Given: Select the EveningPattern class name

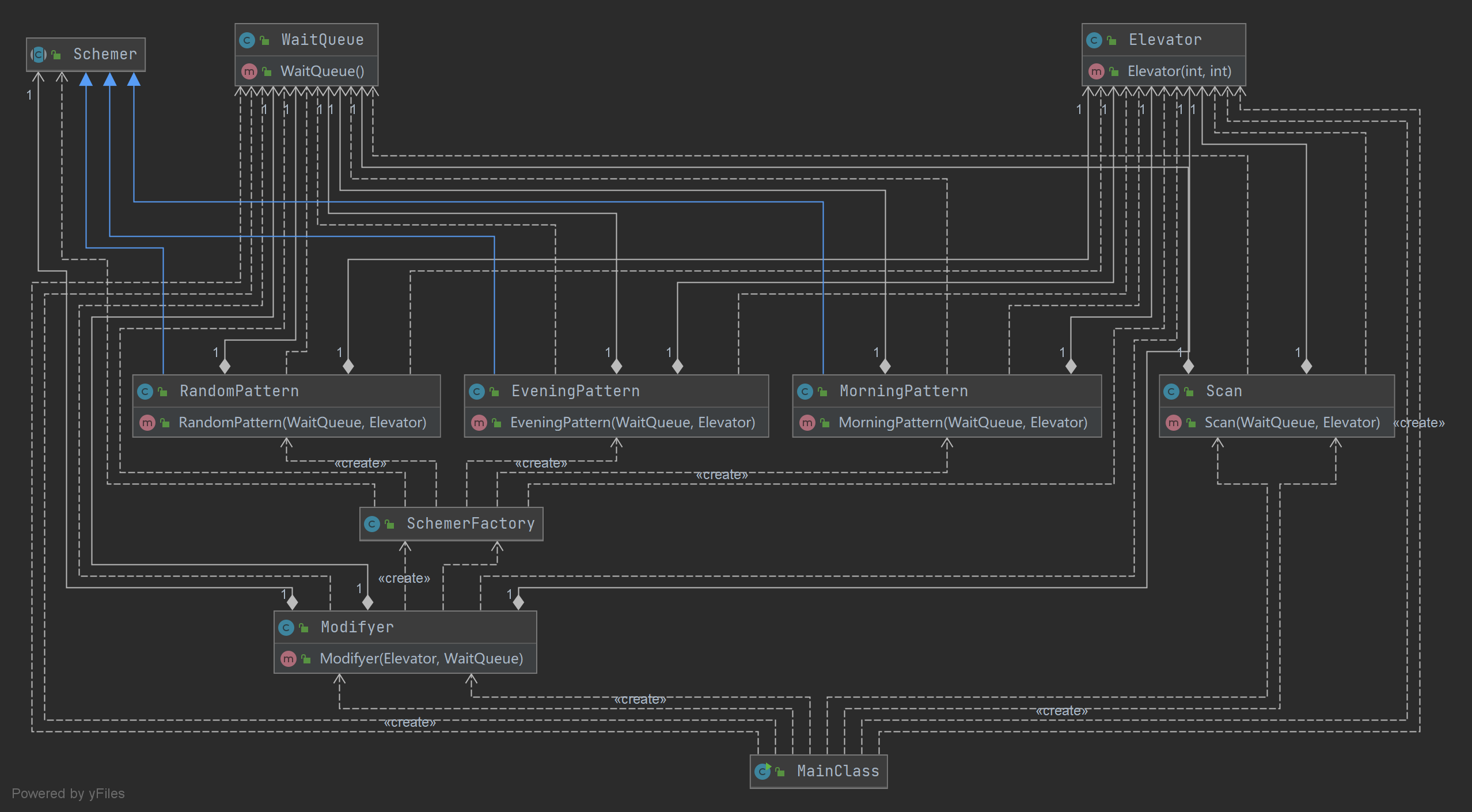Looking at the screenshot, I should tap(576, 391).
